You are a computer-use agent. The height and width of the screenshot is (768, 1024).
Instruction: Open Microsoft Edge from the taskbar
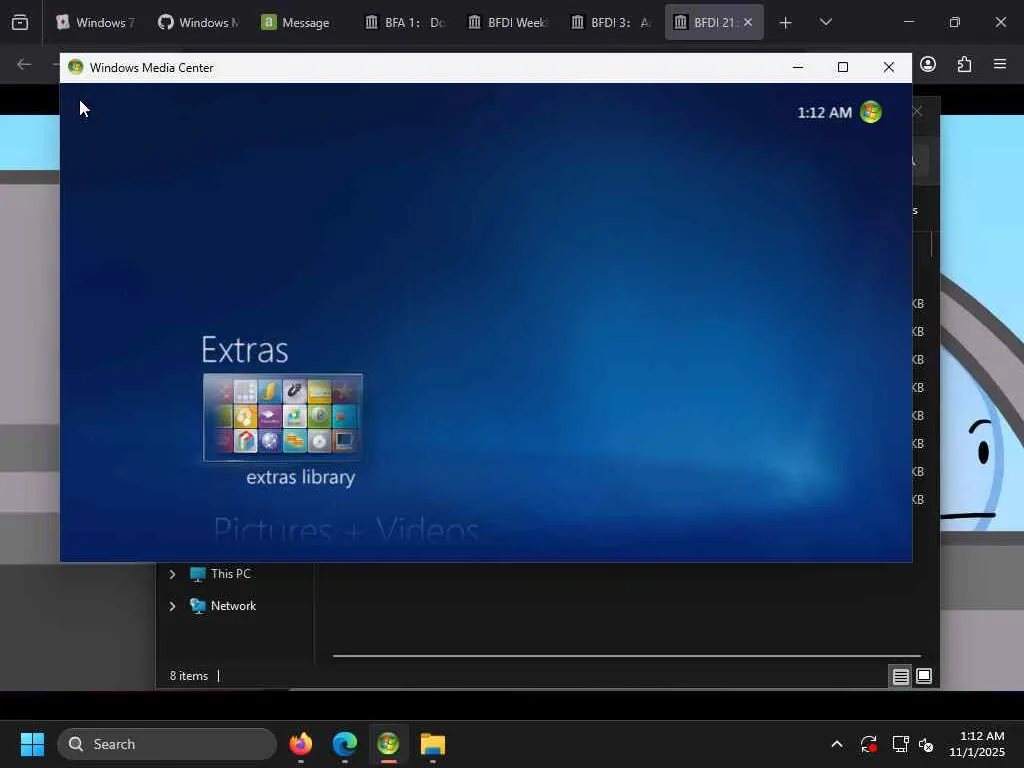tap(345, 744)
